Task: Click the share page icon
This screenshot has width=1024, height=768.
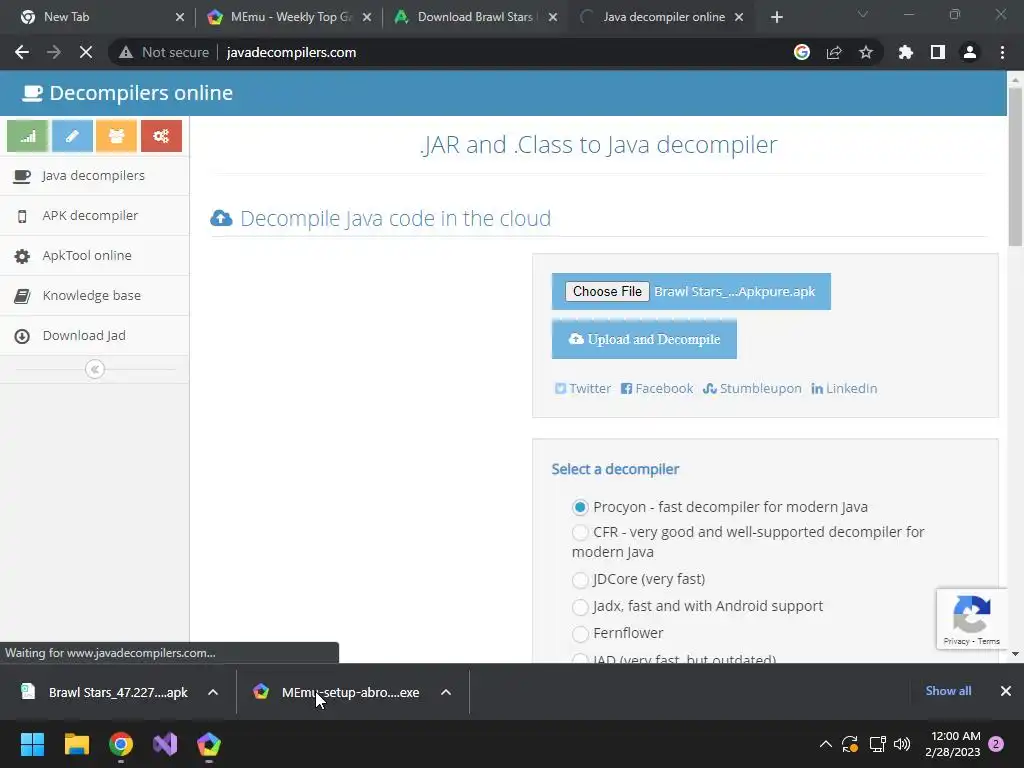Action: pos(834,52)
